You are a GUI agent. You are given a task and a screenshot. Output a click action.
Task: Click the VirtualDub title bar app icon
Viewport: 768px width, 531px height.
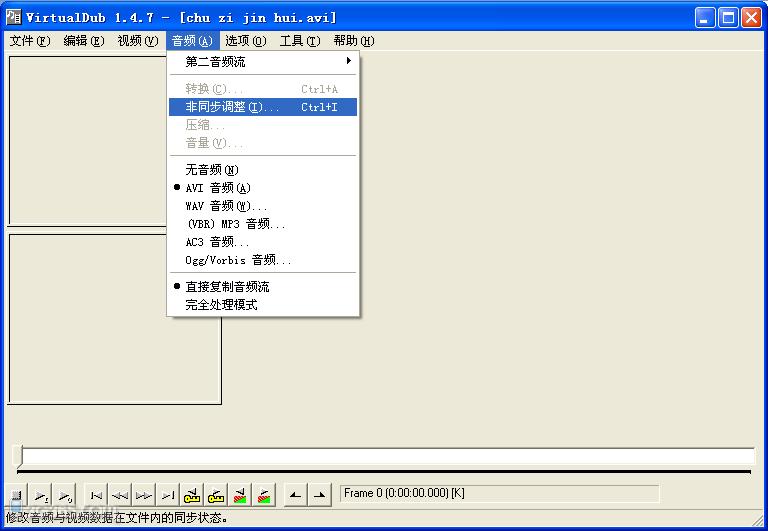14,17
